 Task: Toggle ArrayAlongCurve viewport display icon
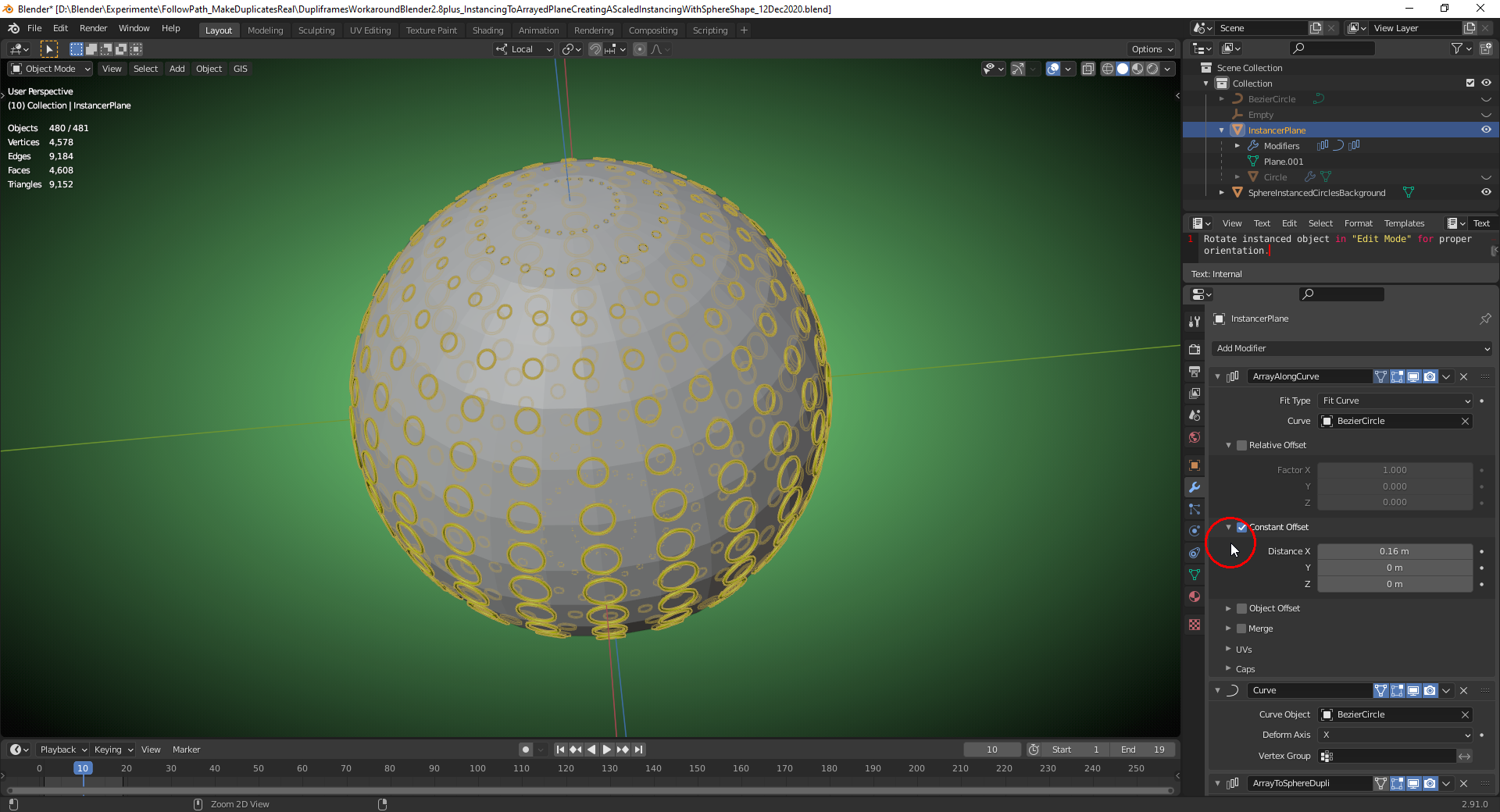coord(1413,376)
